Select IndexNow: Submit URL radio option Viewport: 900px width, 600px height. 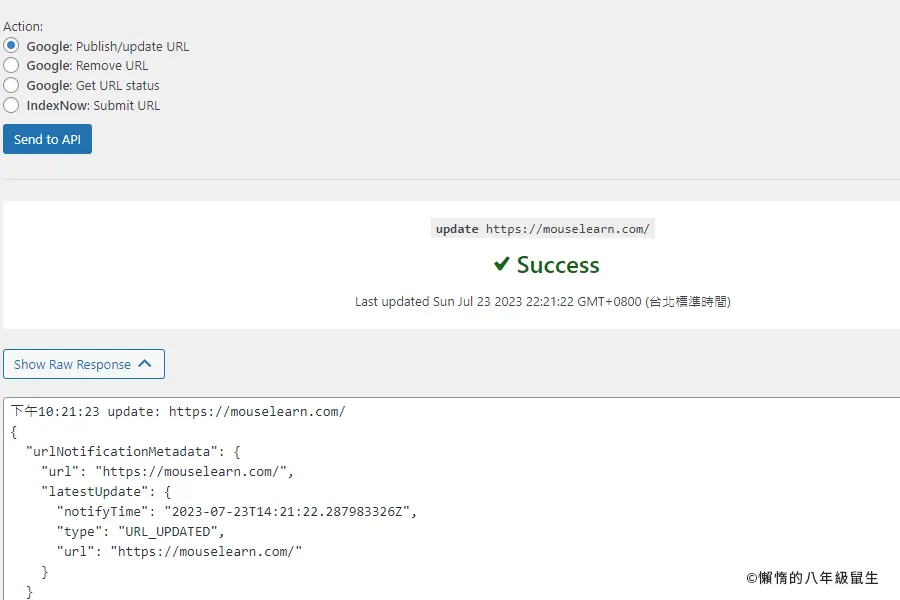tap(11, 105)
